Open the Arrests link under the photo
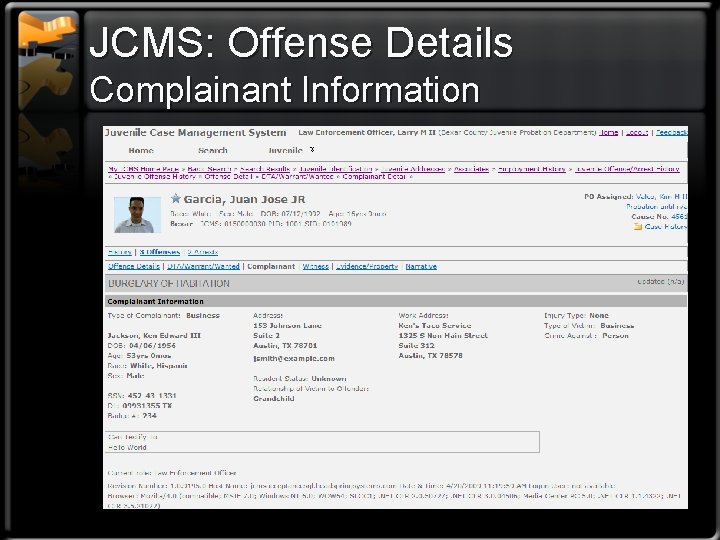The width and height of the screenshot is (720, 540). [x=202, y=252]
